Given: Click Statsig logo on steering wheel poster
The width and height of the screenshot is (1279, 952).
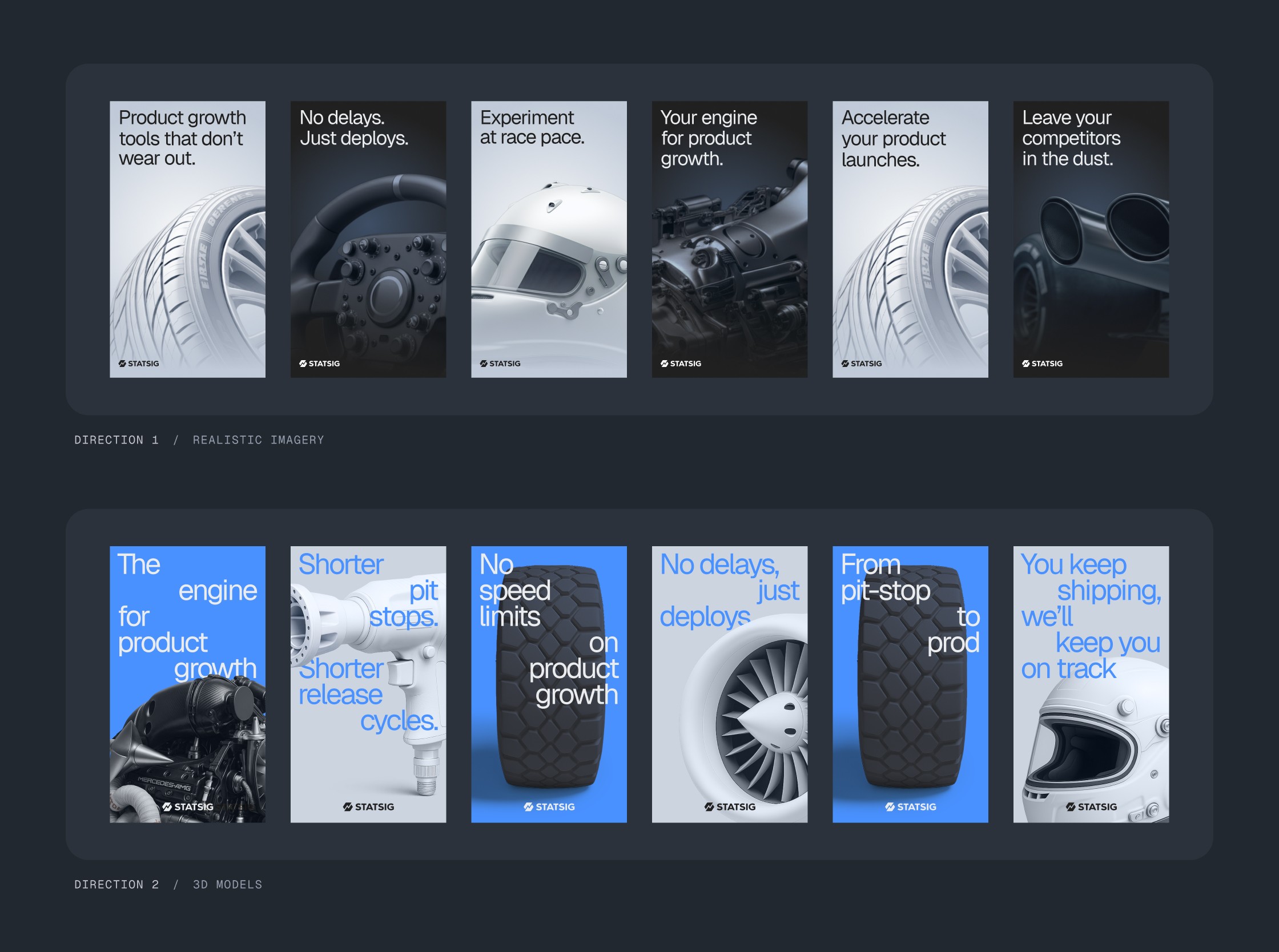Looking at the screenshot, I should (319, 364).
